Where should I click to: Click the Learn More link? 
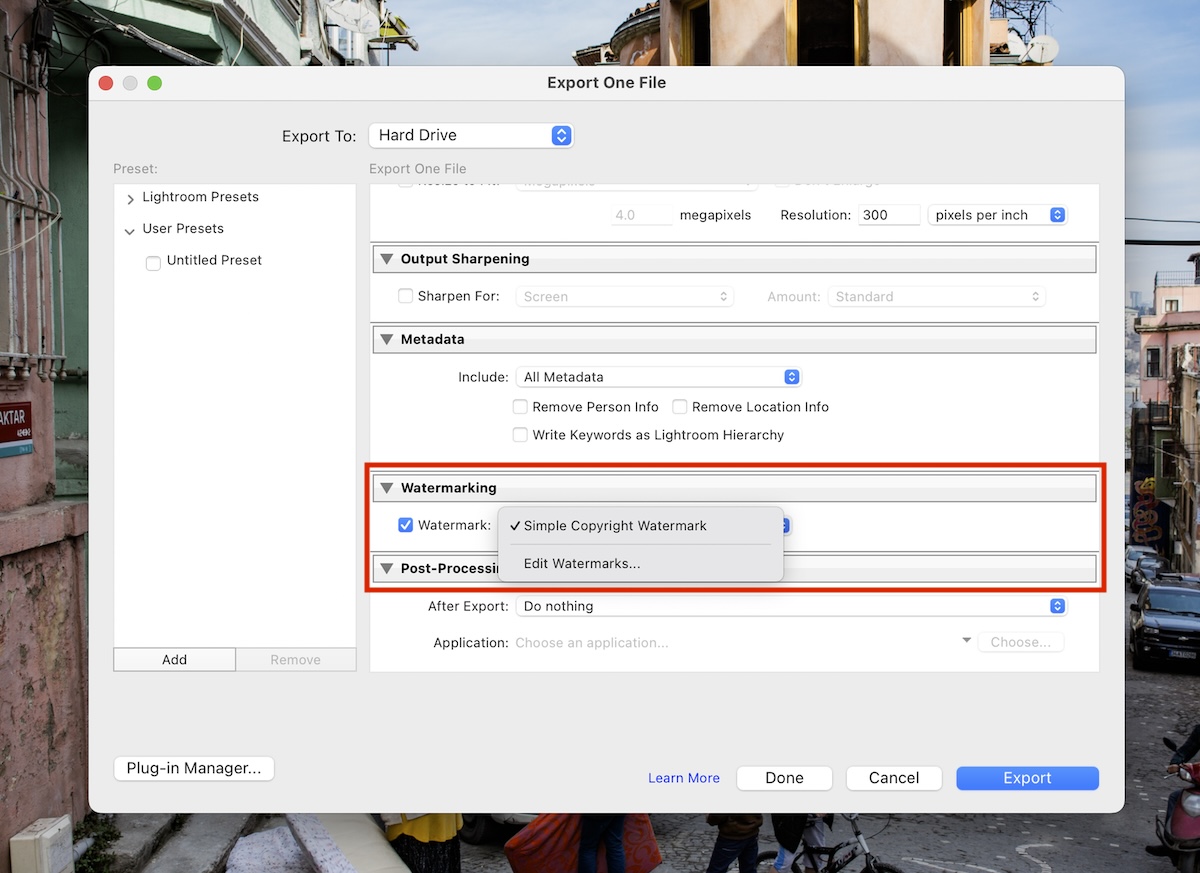click(x=684, y=777)
